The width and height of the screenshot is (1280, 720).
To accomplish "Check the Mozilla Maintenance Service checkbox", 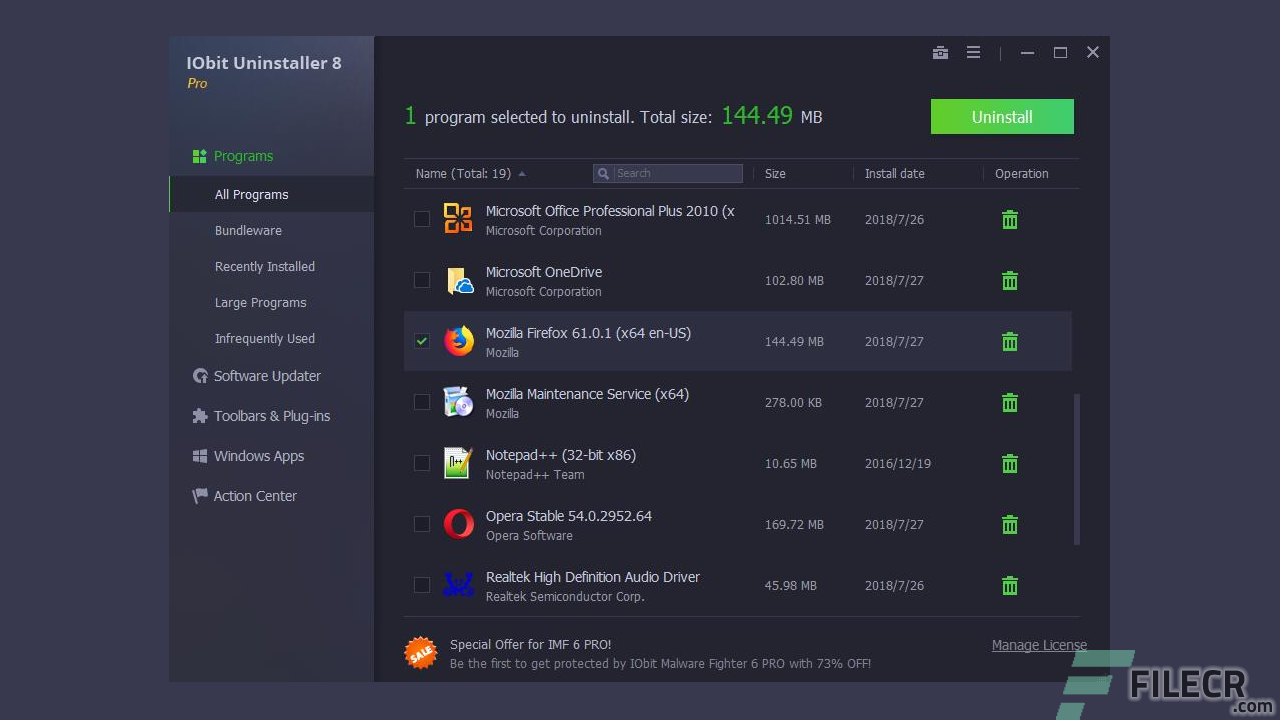I will [x=422, y=402].
